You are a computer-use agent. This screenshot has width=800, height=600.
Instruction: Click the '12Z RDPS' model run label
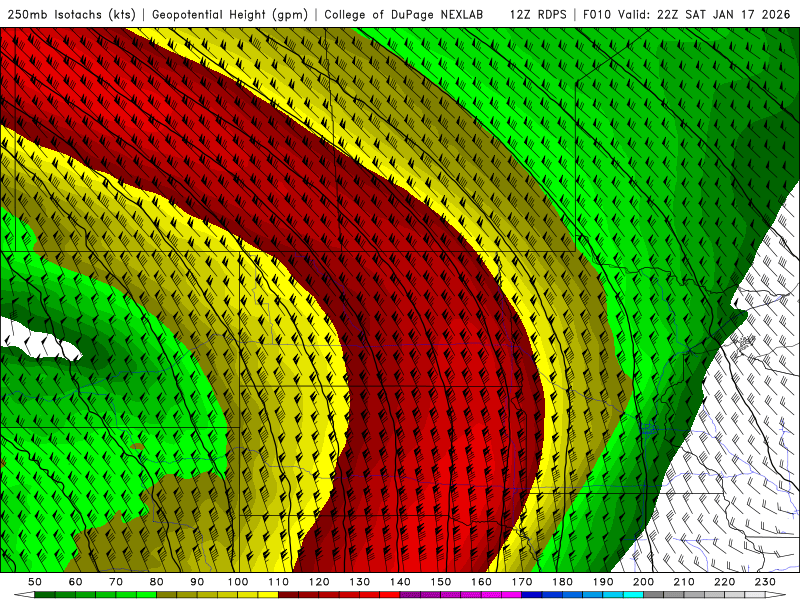(x=538, y=14)
